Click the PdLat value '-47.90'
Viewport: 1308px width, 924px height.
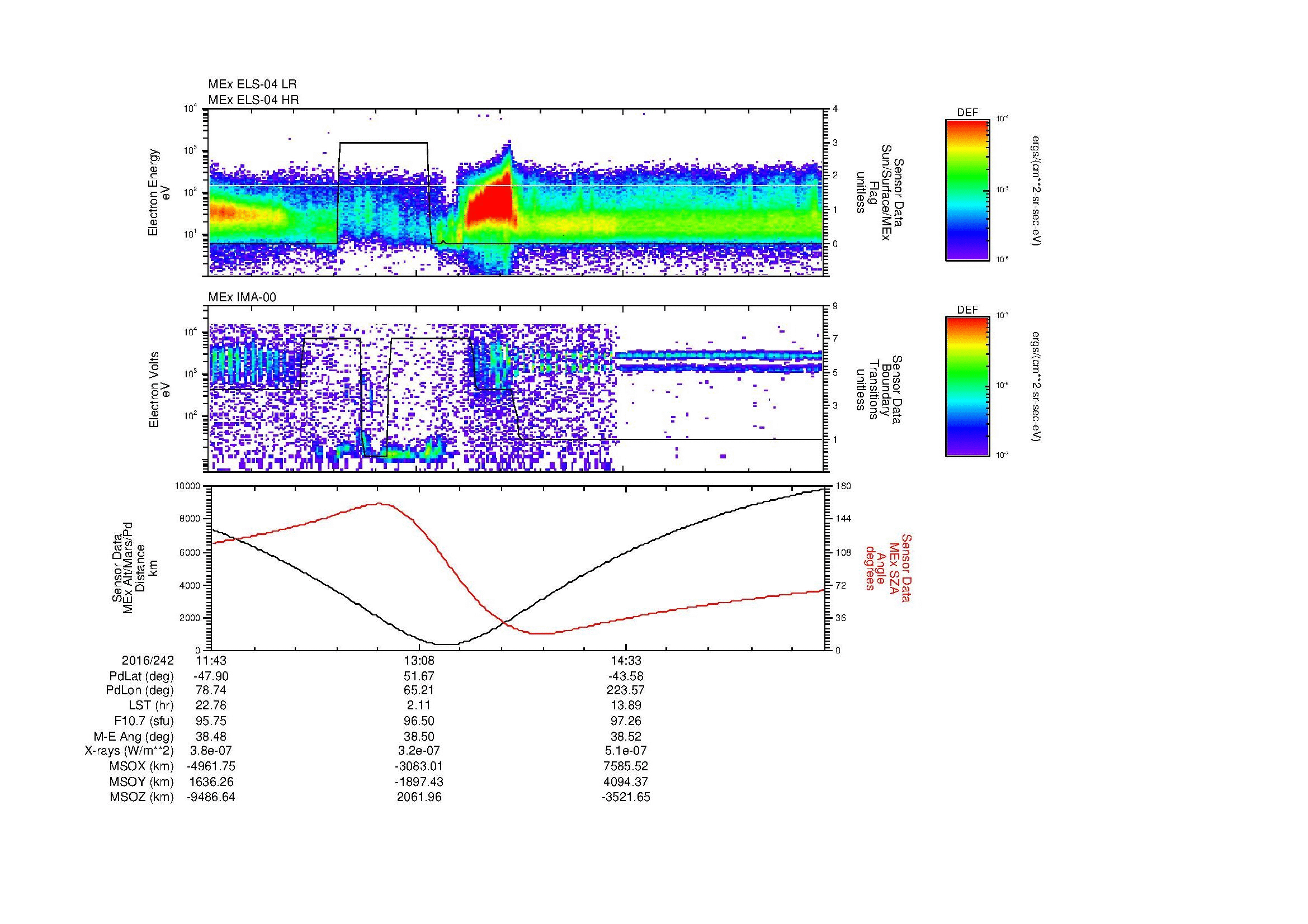[211, 676]
